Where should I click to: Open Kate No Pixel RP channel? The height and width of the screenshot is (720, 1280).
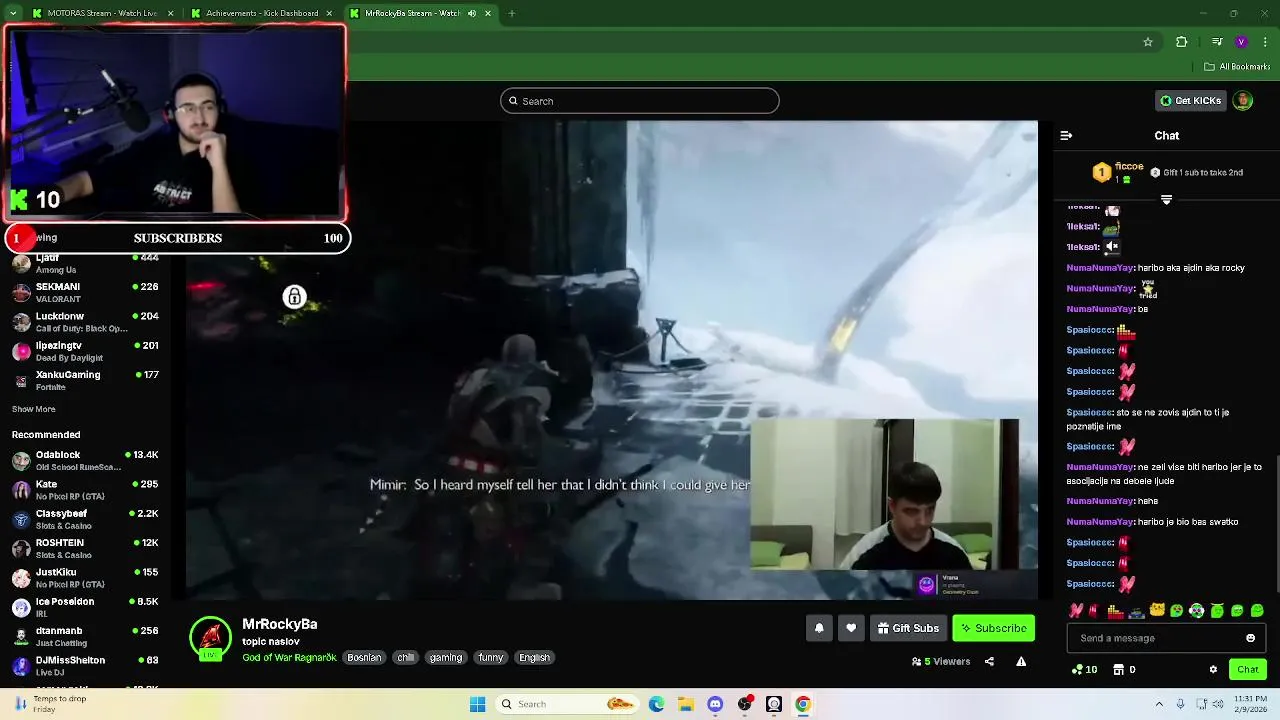tap(85, 490)
